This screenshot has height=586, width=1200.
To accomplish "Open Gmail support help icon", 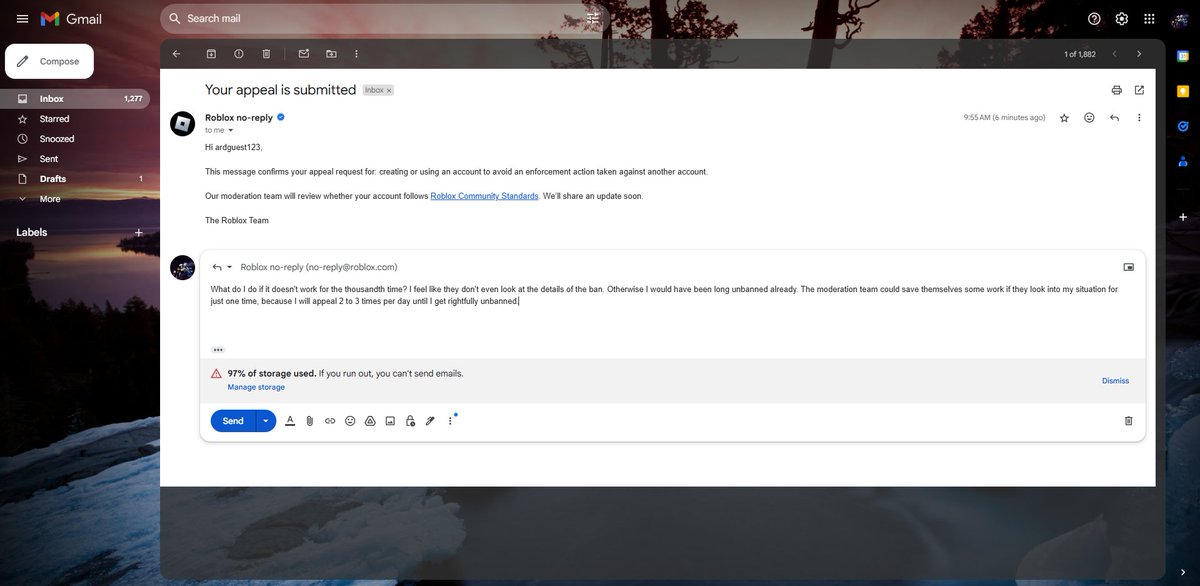I will coord(1094,18).
